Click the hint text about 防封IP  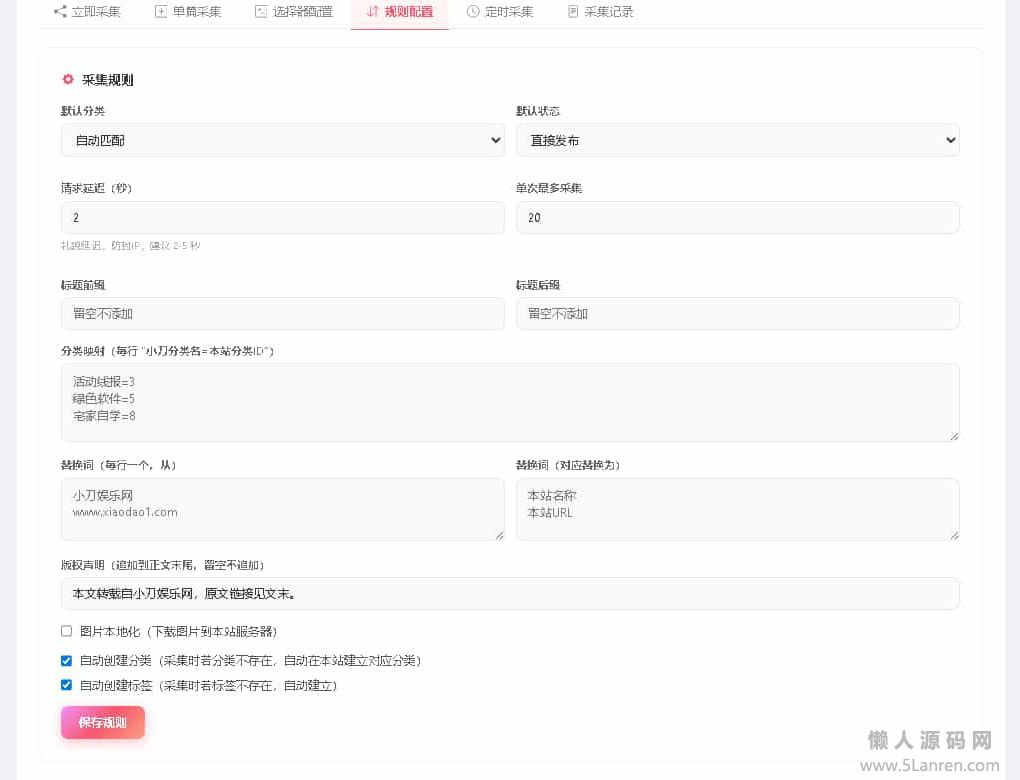(131, 246)
